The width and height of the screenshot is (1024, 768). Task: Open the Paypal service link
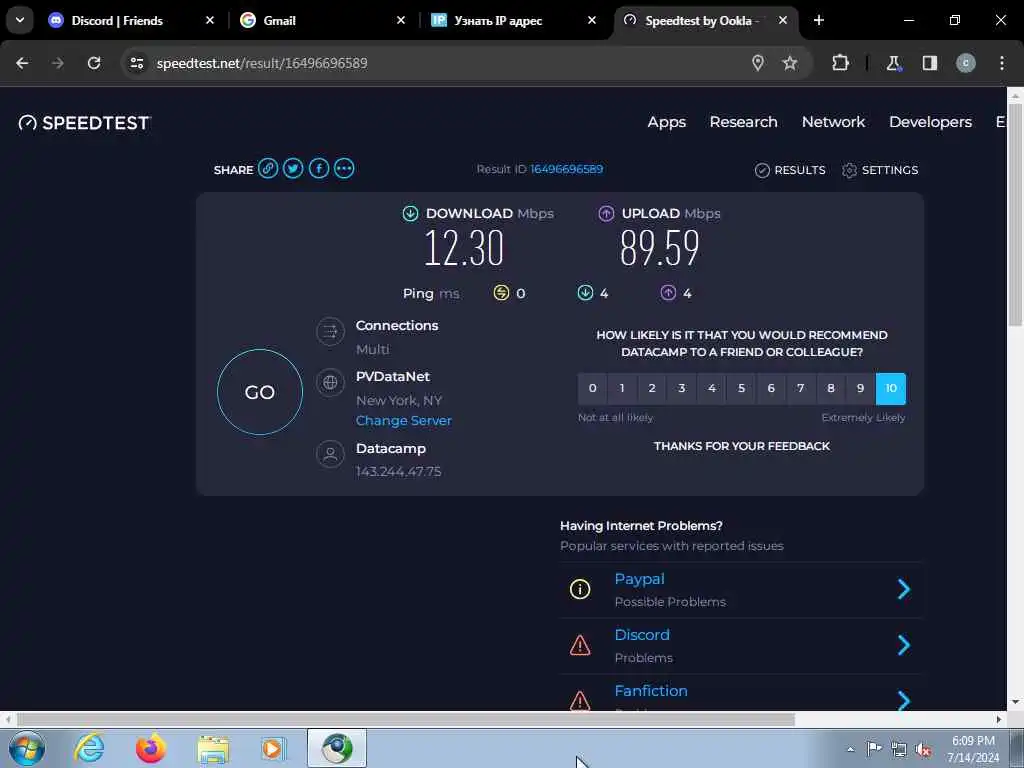[x=639, y=579]
